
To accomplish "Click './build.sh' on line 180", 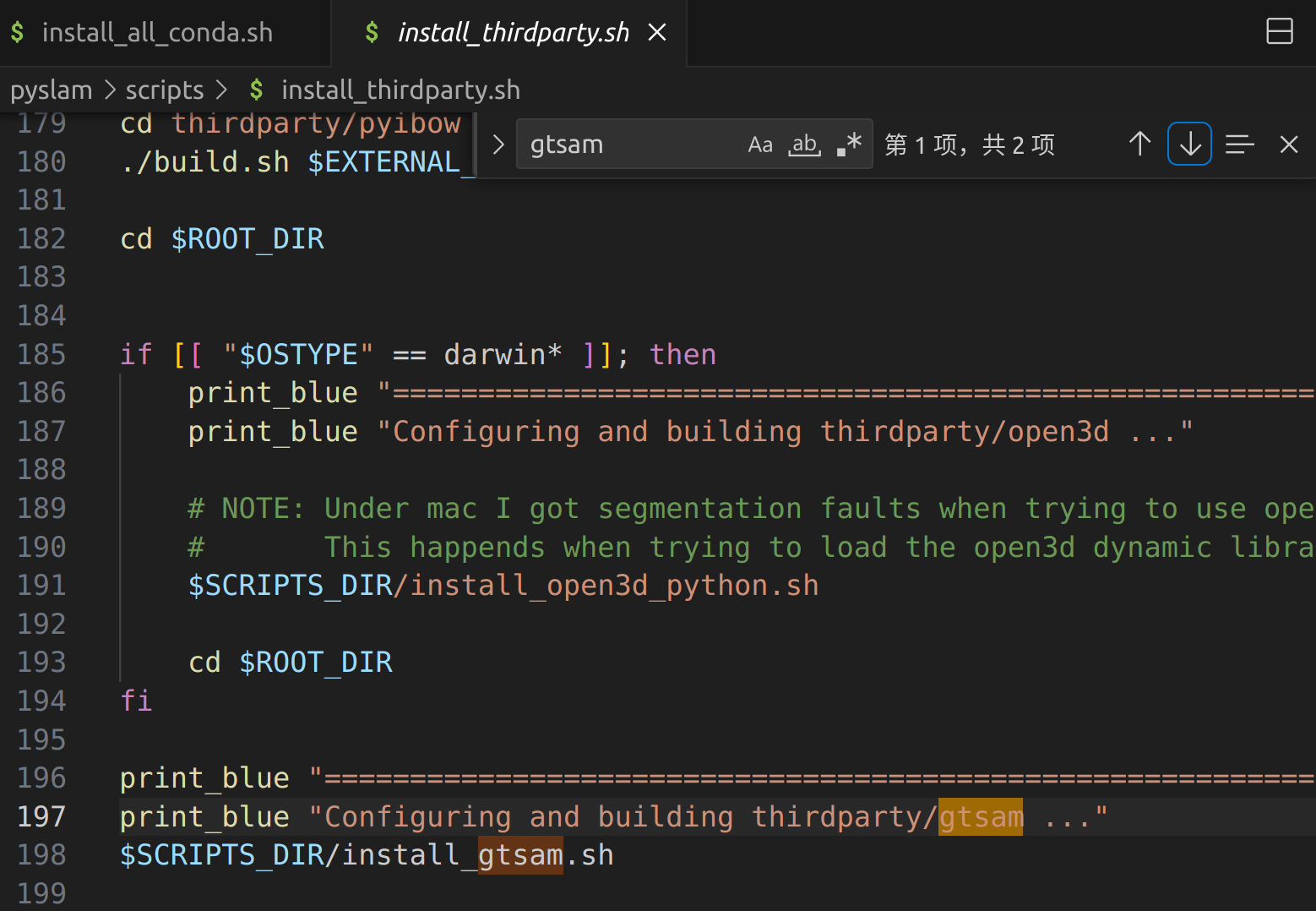I will pyautogui.click(x=204, y=161).
